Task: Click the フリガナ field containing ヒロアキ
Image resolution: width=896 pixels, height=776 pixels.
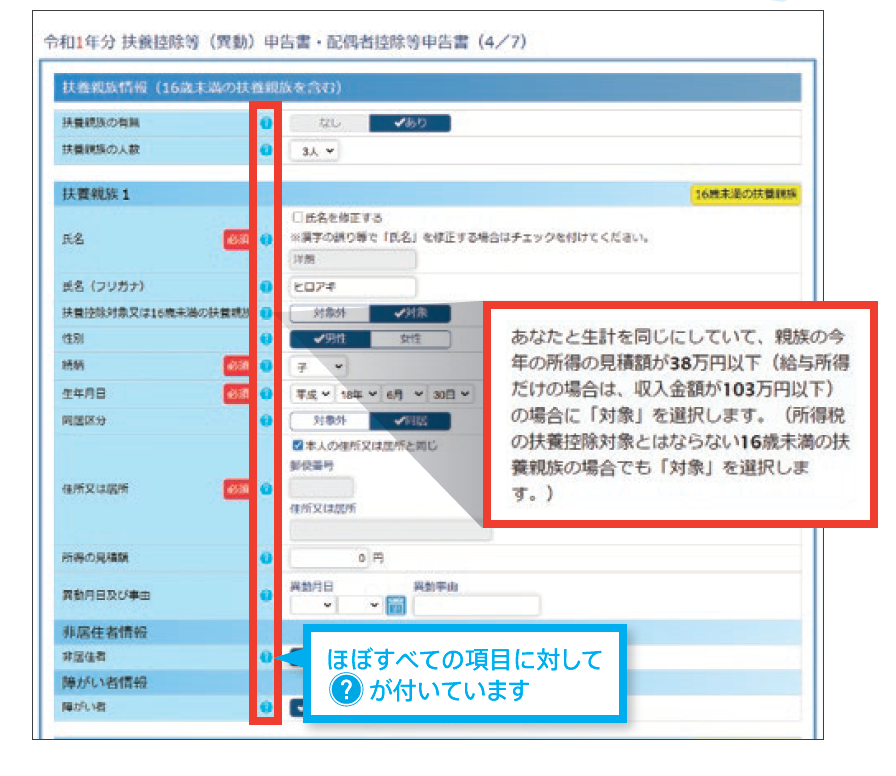Action: click(352, 287)
